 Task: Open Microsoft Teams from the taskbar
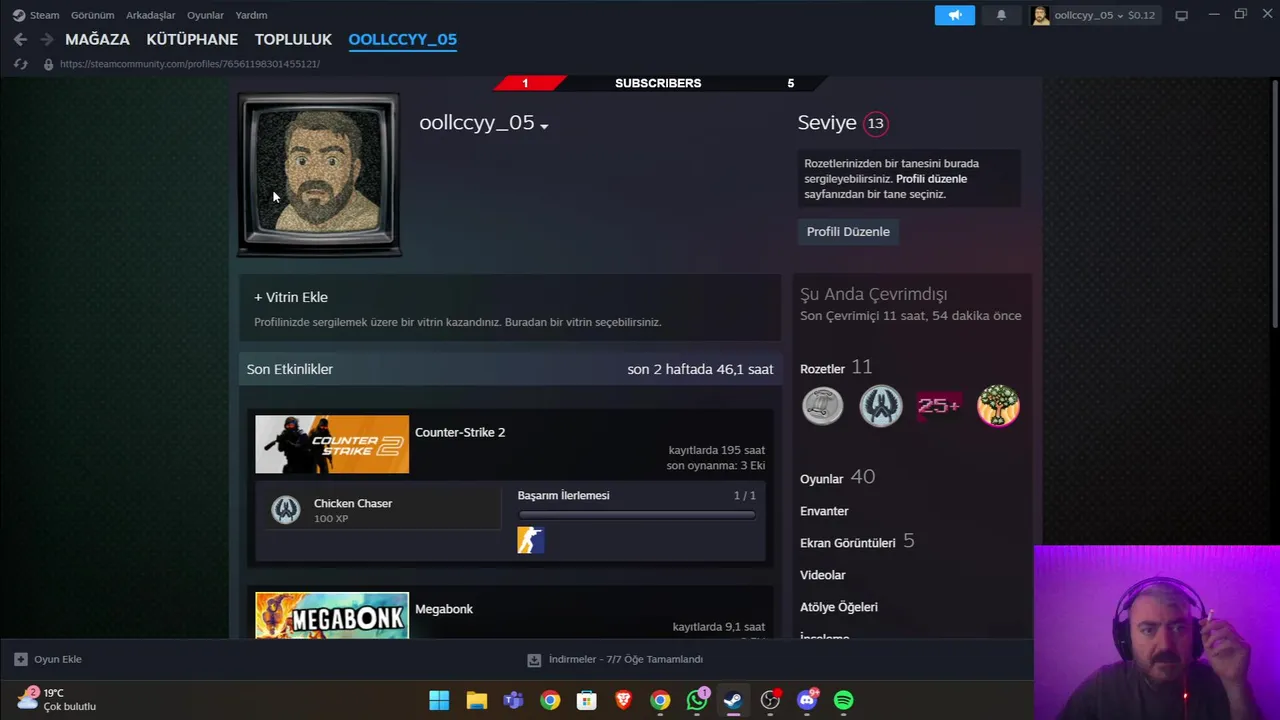tap(513, 700)
